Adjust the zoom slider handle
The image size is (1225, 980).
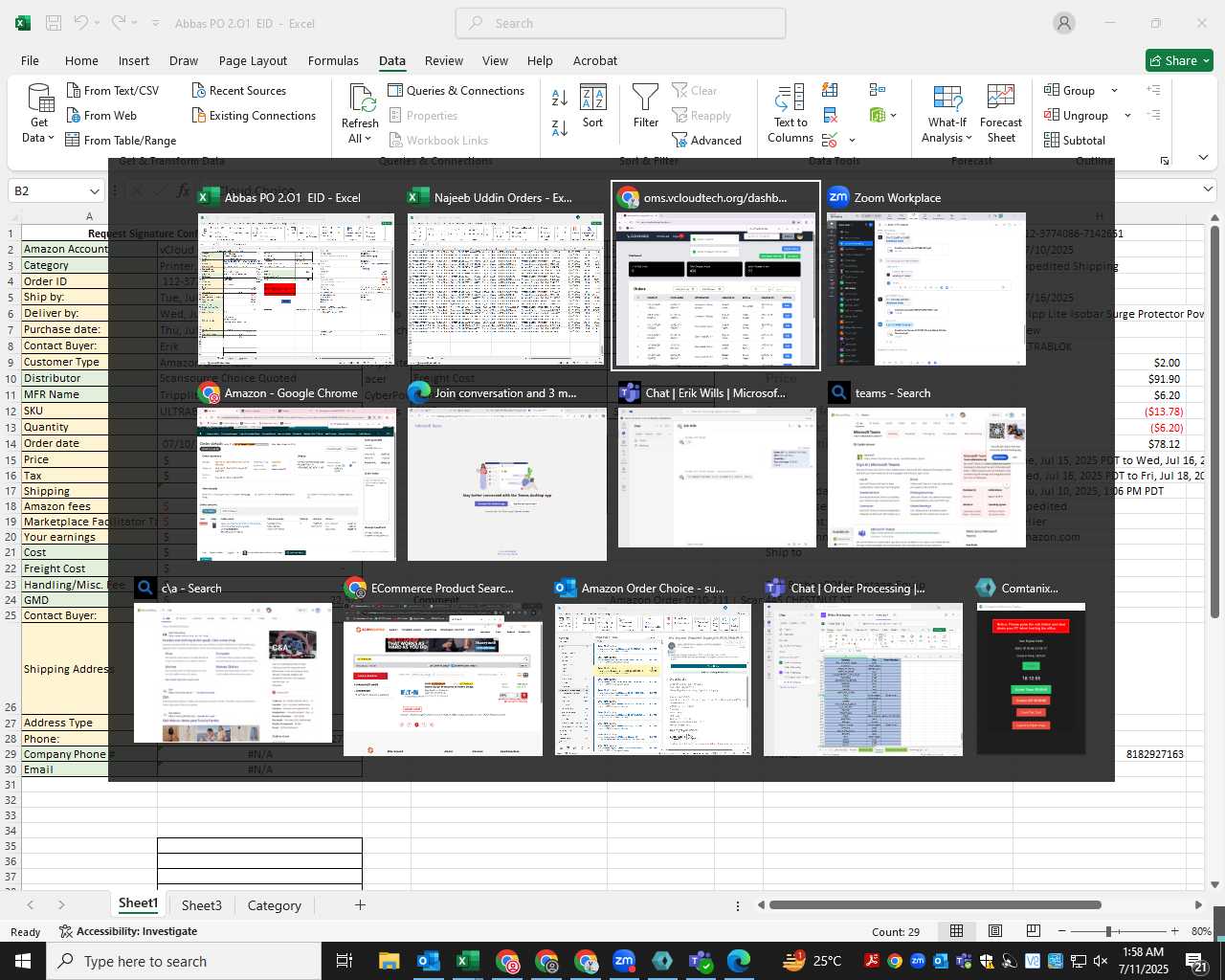pyautogui.click(x=1108, y=931)
